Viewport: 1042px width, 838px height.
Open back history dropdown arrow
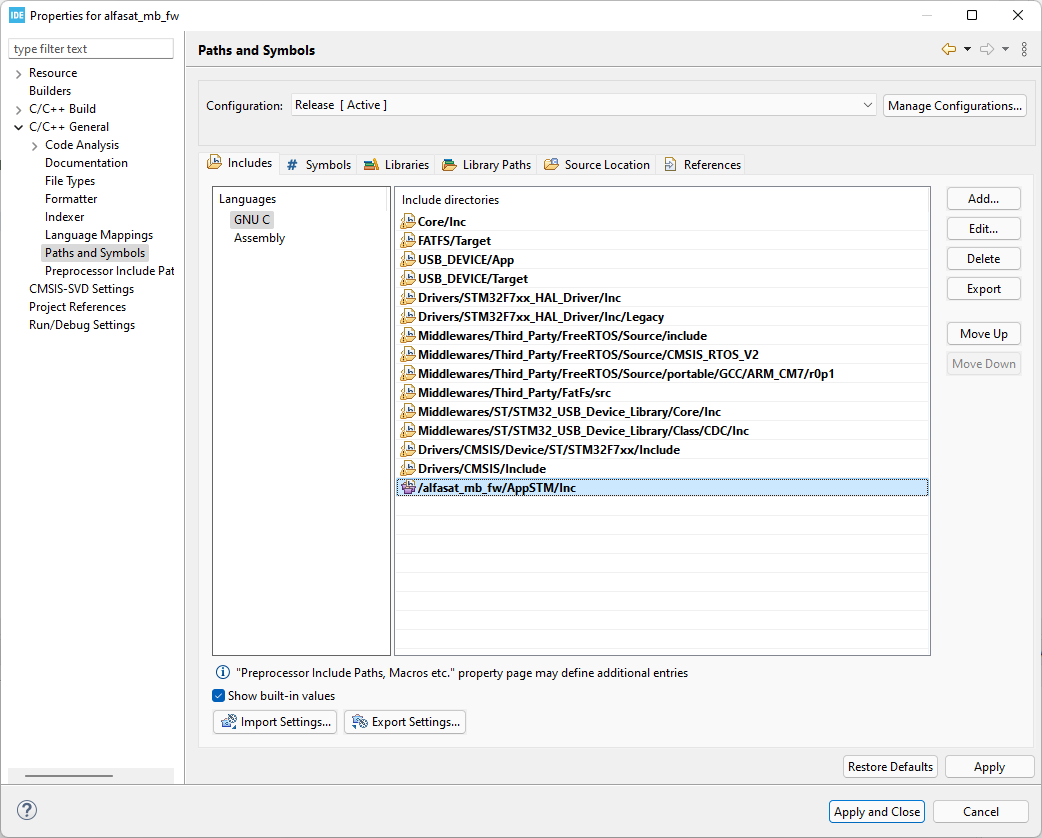pyautogui.click(x=968, y=49)
